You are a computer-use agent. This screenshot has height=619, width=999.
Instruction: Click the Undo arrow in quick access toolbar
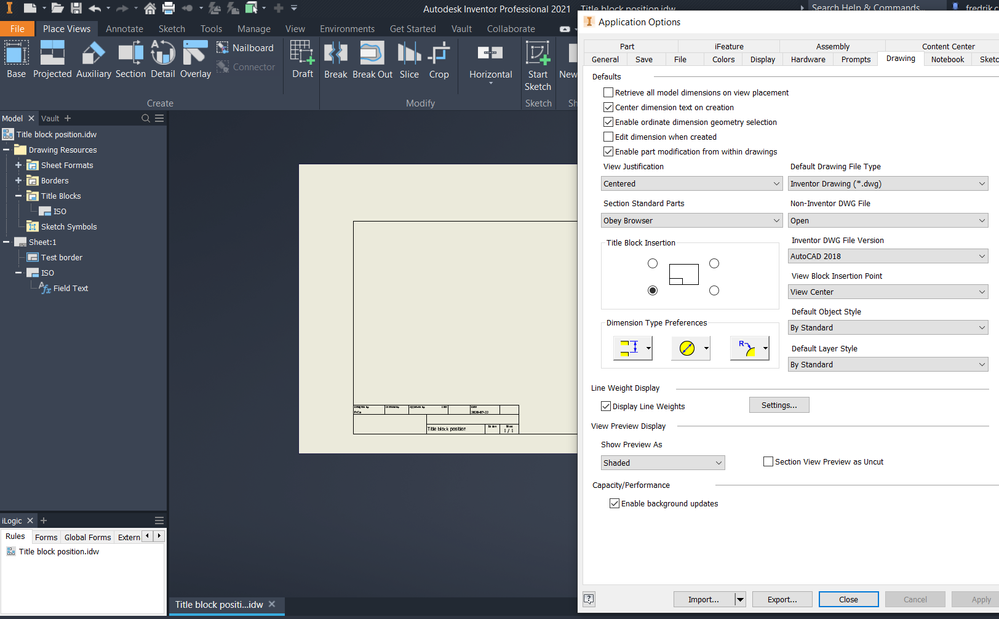95,8
